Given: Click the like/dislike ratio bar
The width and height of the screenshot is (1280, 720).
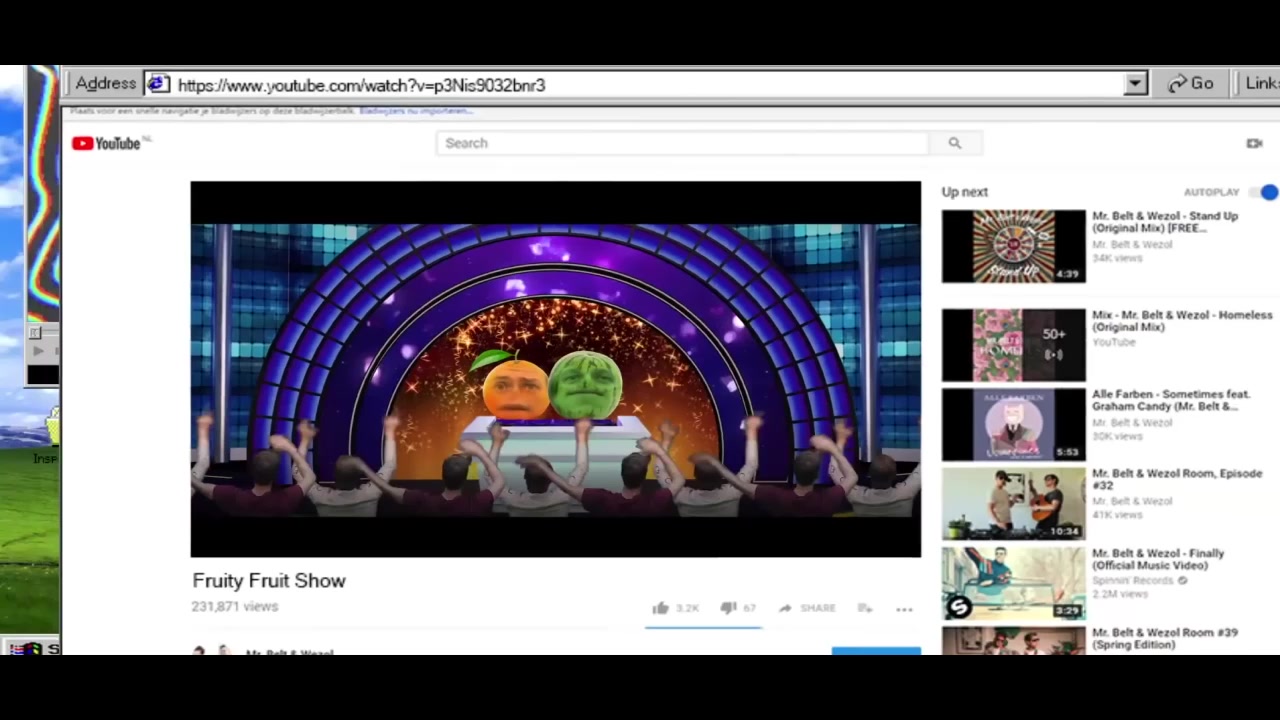Looking at the screenshot, I should point(703,628).
